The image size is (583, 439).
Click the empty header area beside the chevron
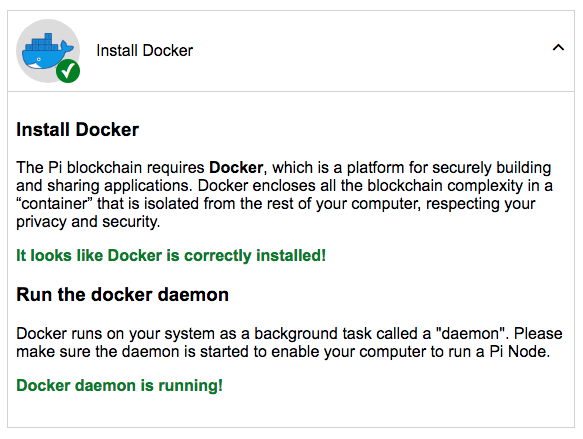point(372,51)
